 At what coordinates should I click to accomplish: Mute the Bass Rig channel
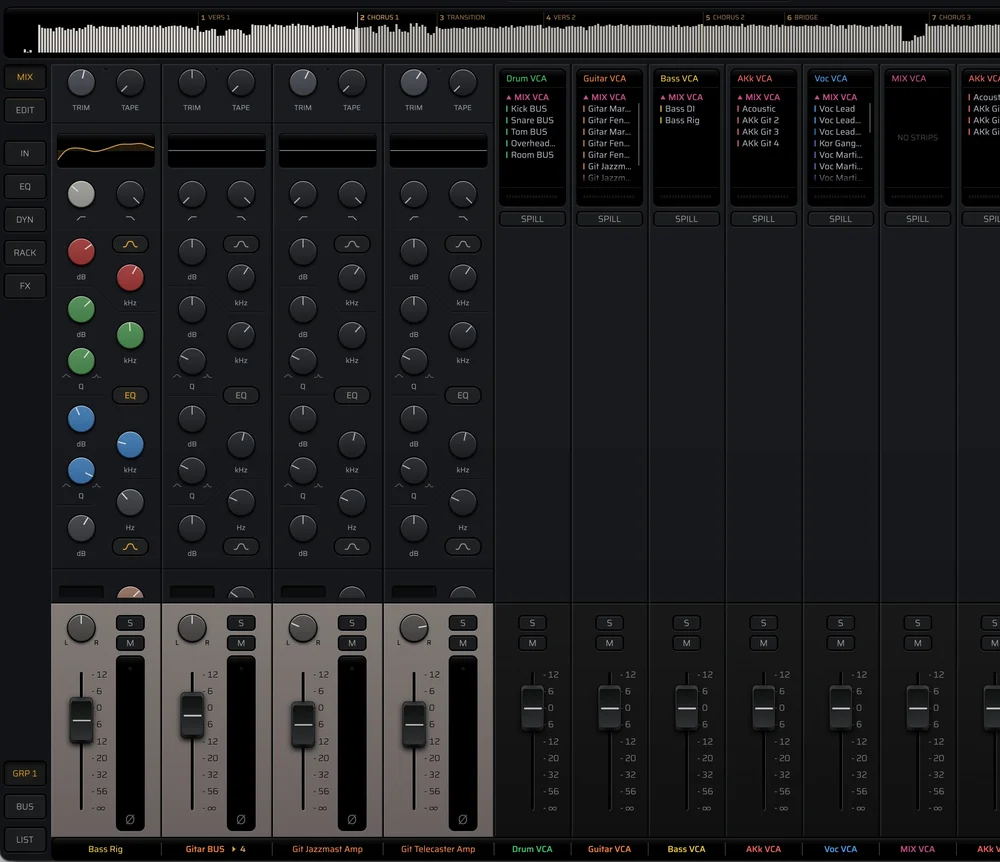130,643
